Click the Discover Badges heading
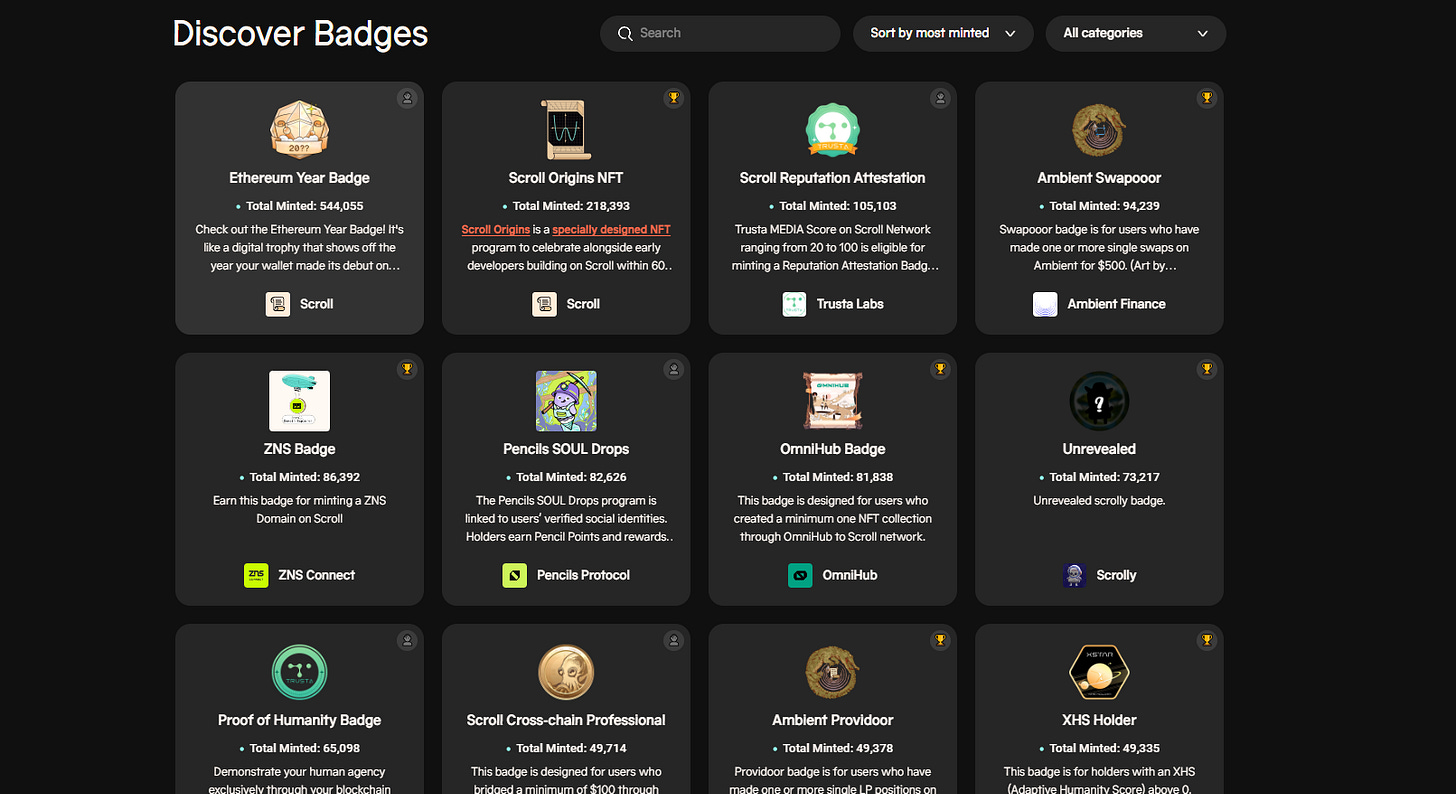This screenshot has width=1456, height=794. point(300,33)
